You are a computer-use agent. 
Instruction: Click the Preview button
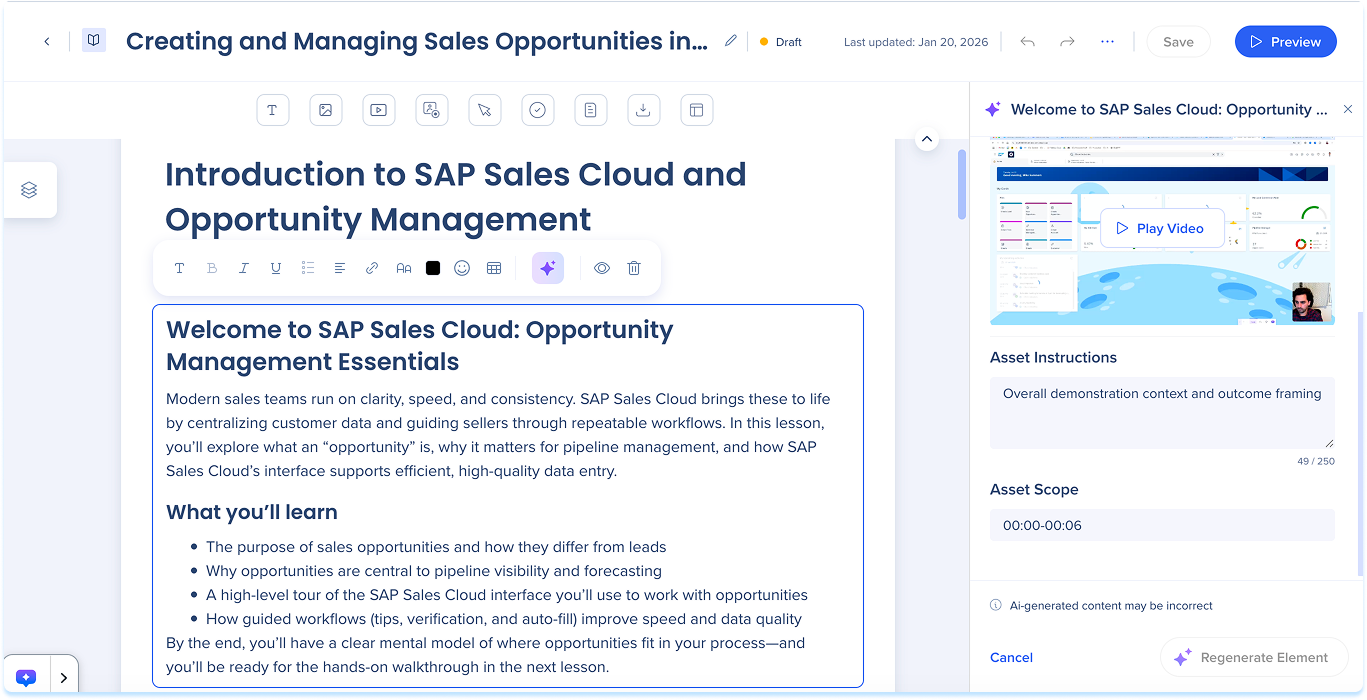1285,42
